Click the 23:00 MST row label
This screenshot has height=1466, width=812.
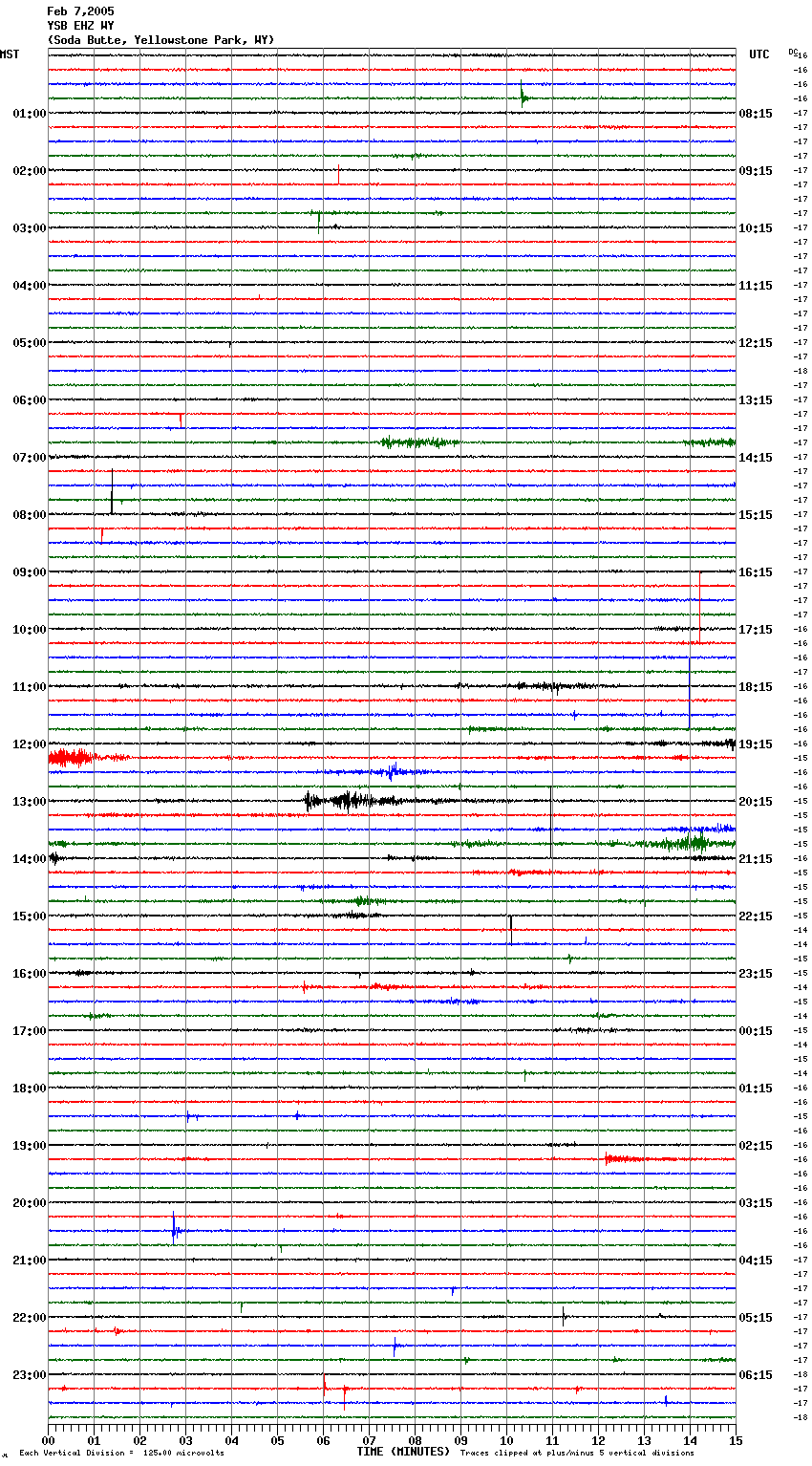point(29,1375)
